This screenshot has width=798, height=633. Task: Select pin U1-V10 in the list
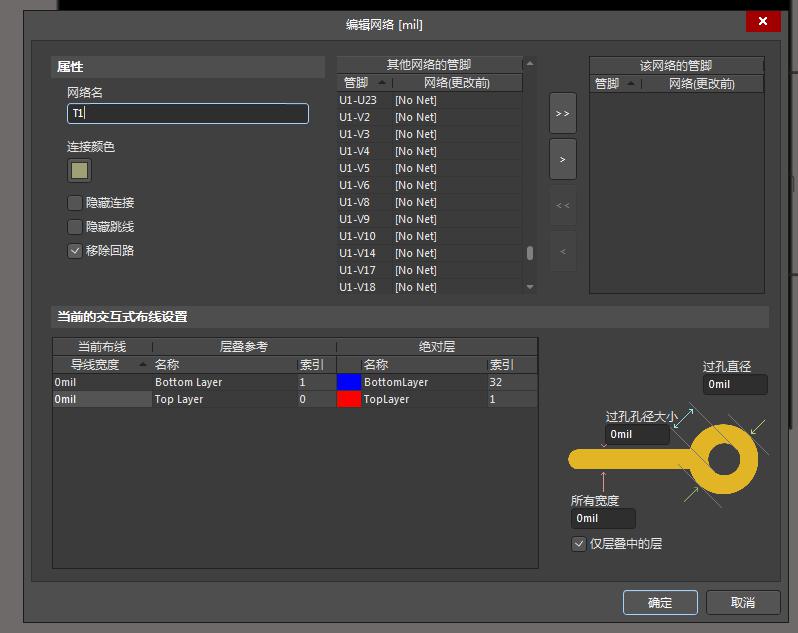pyautogui.click(x=358, y=236)
